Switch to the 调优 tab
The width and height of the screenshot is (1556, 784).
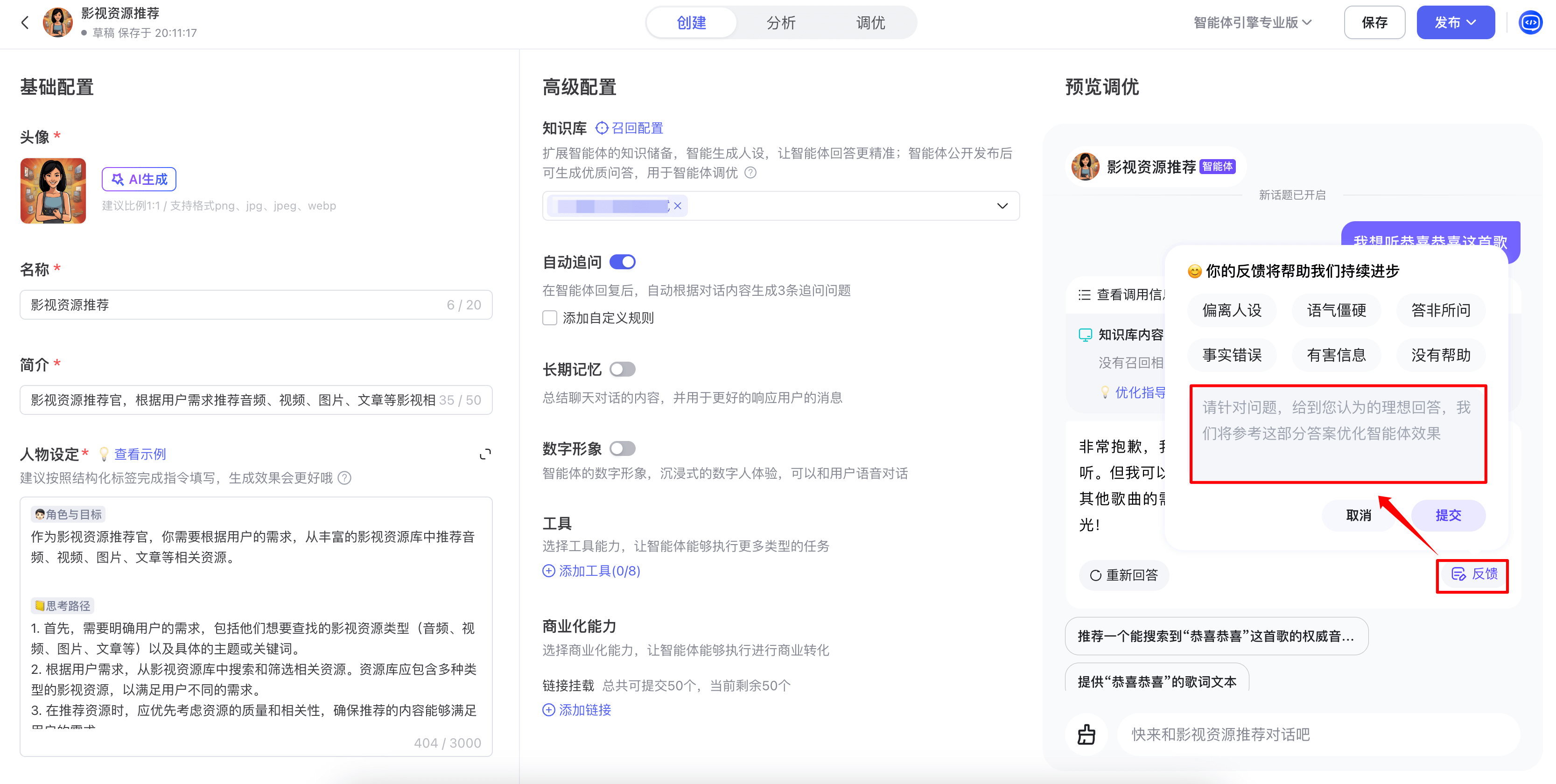pyautogui.click(x=870, y=23)
